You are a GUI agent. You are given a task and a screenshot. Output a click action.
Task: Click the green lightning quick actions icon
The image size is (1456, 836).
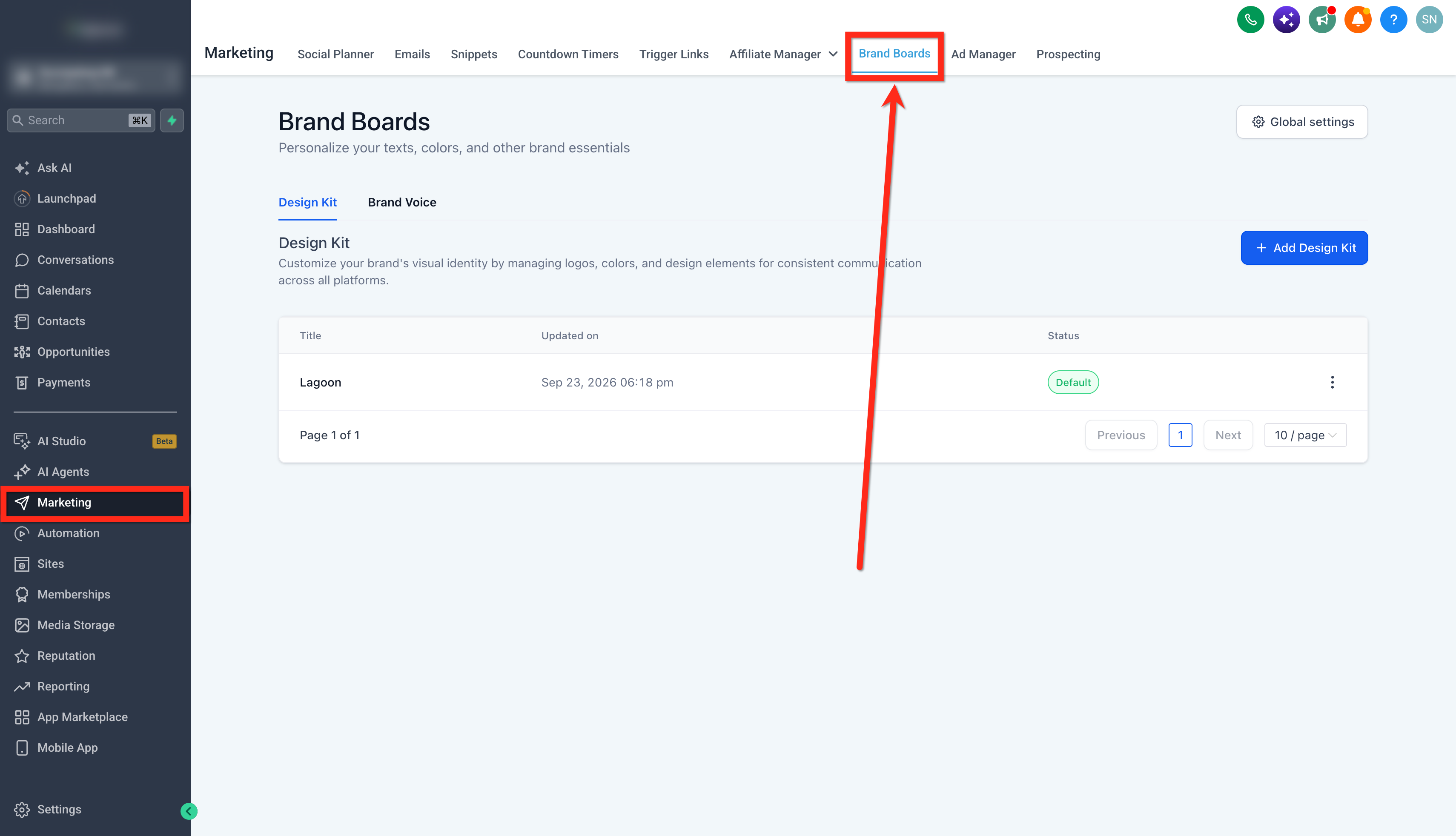pyautogui.click(x=172, y=120)
